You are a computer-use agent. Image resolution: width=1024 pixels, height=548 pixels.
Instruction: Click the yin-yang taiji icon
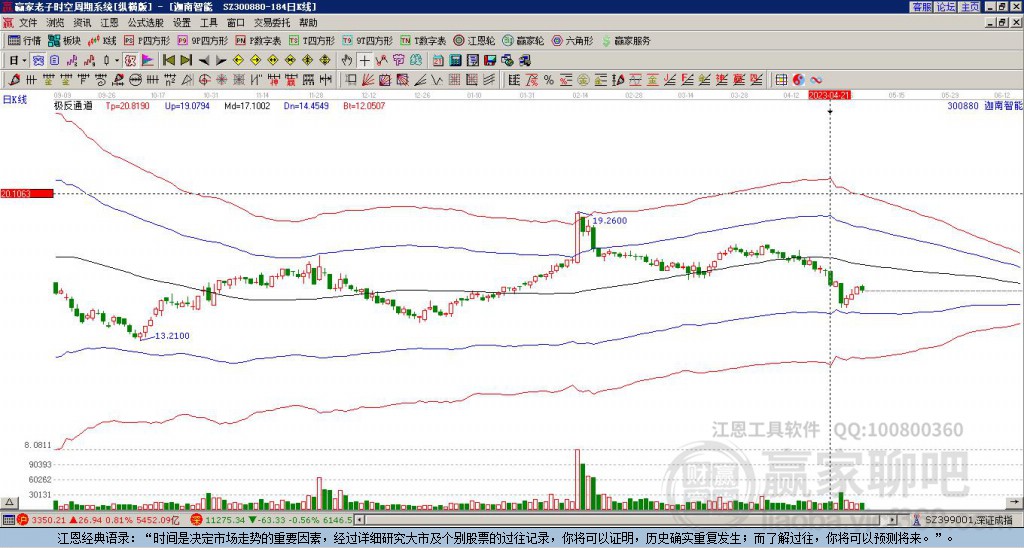(798, 80)
